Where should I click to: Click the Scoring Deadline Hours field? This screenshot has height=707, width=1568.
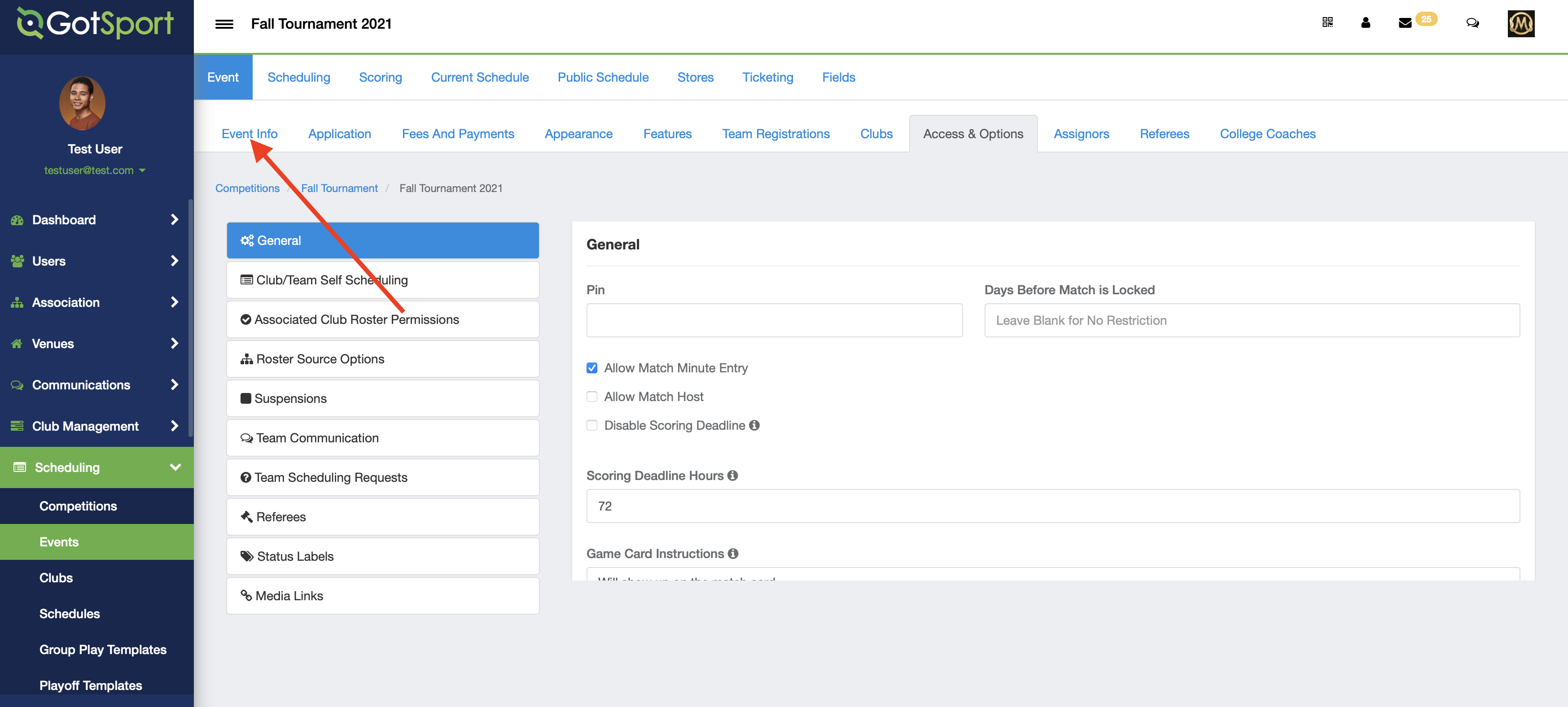pyautogui.click(x=1052, y=506)
